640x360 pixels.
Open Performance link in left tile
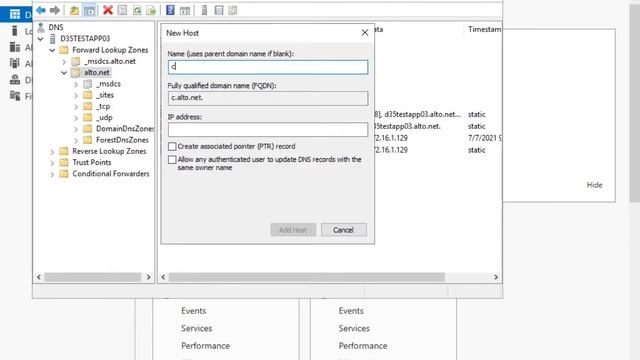pyautogui.click(x=205, y=346)
